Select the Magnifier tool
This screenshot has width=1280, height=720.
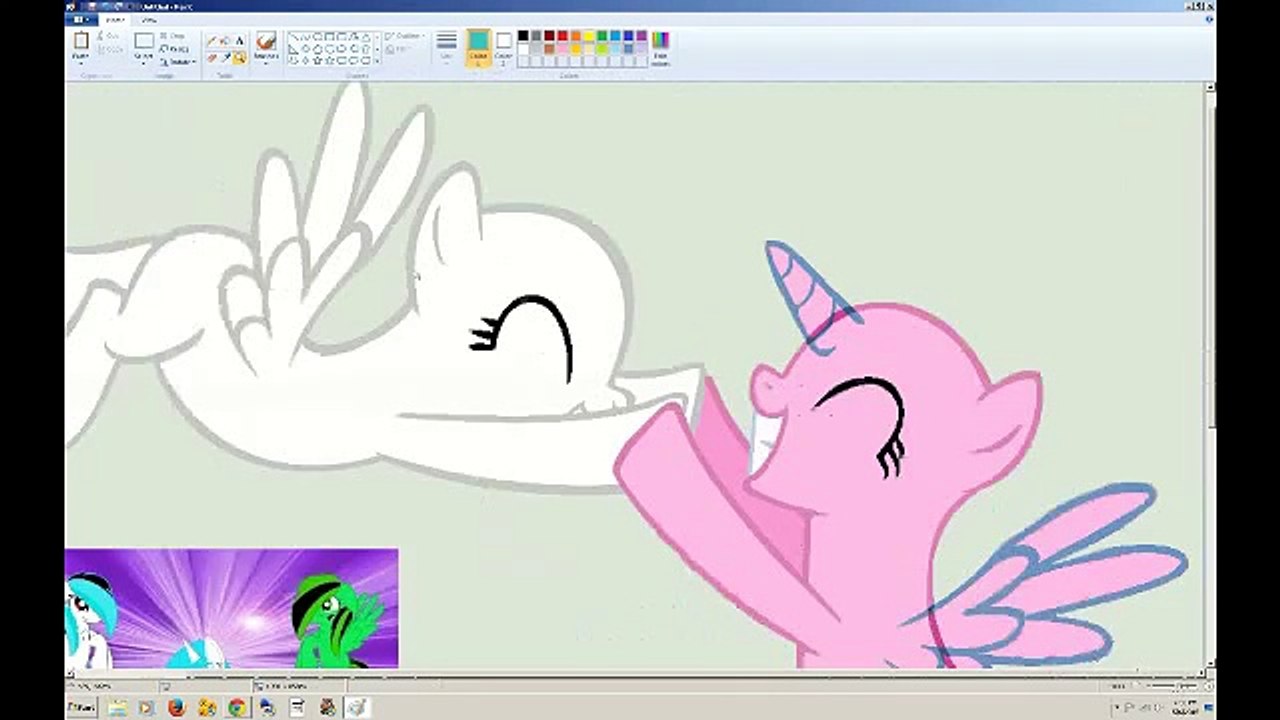pos(240,57)
